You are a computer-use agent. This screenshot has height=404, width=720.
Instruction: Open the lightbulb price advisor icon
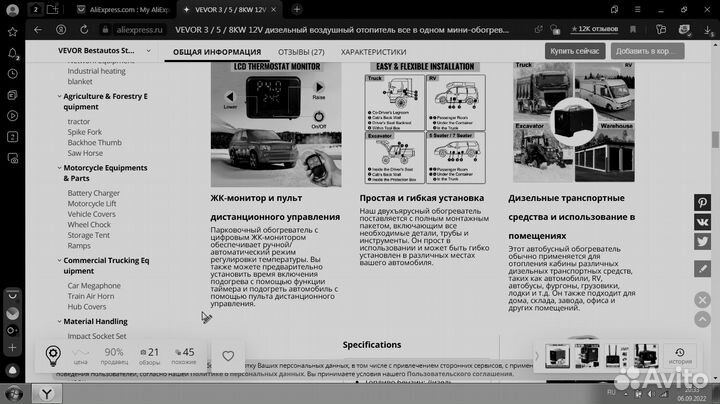click(53, 356)
